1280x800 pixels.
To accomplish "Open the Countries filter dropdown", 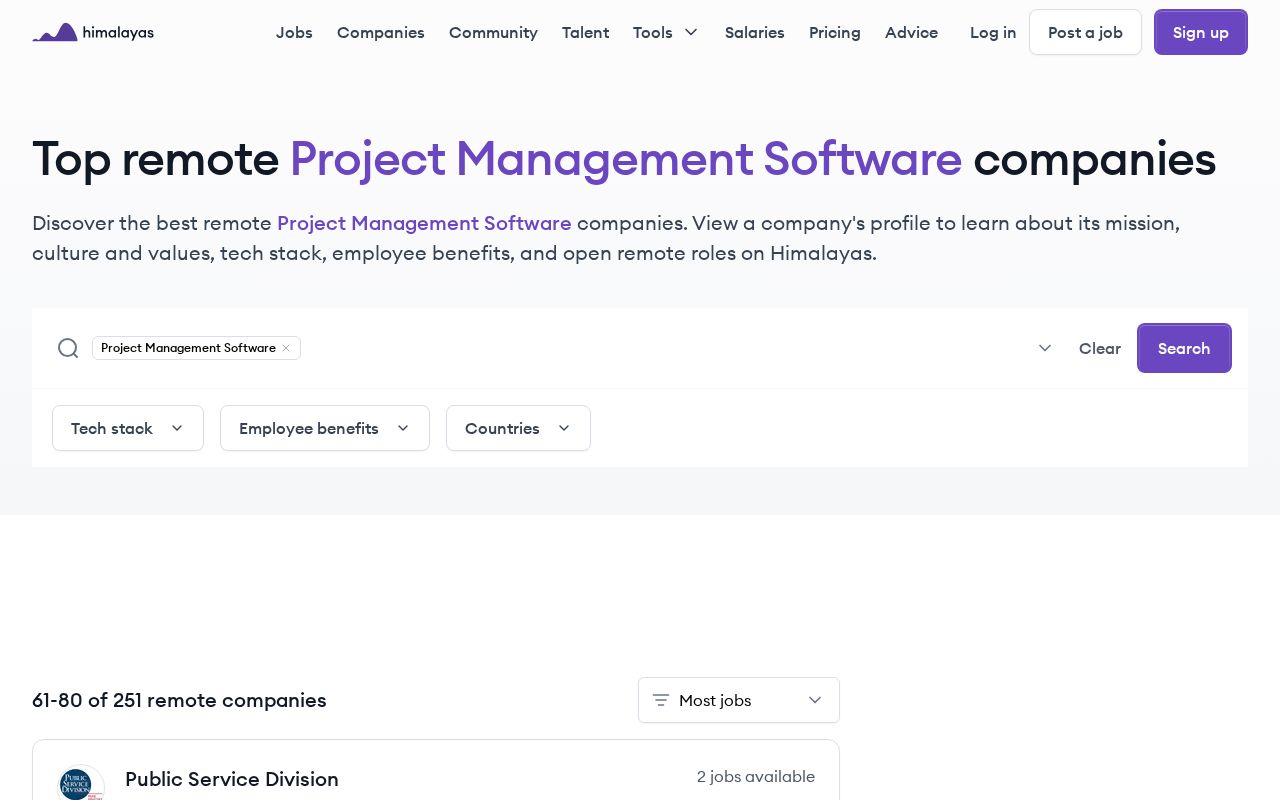I will [518, 428].
